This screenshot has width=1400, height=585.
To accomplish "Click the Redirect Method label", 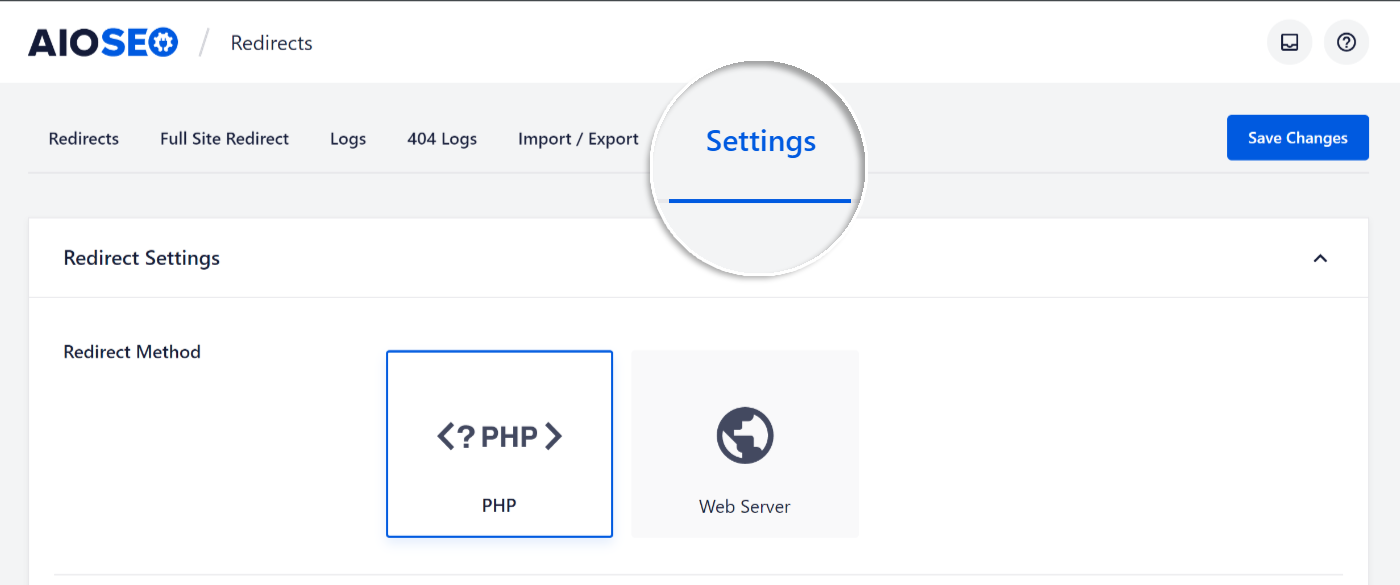I will 132,352.
